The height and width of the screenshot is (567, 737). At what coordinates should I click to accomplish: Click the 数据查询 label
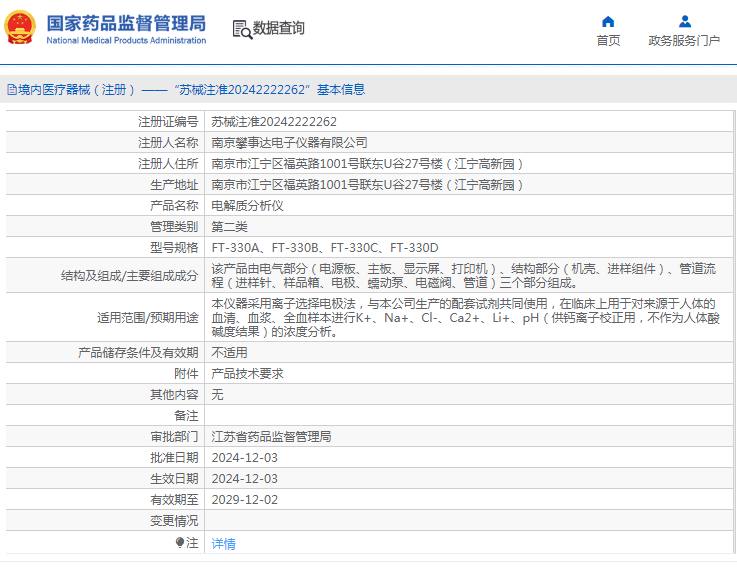(279, 28)
